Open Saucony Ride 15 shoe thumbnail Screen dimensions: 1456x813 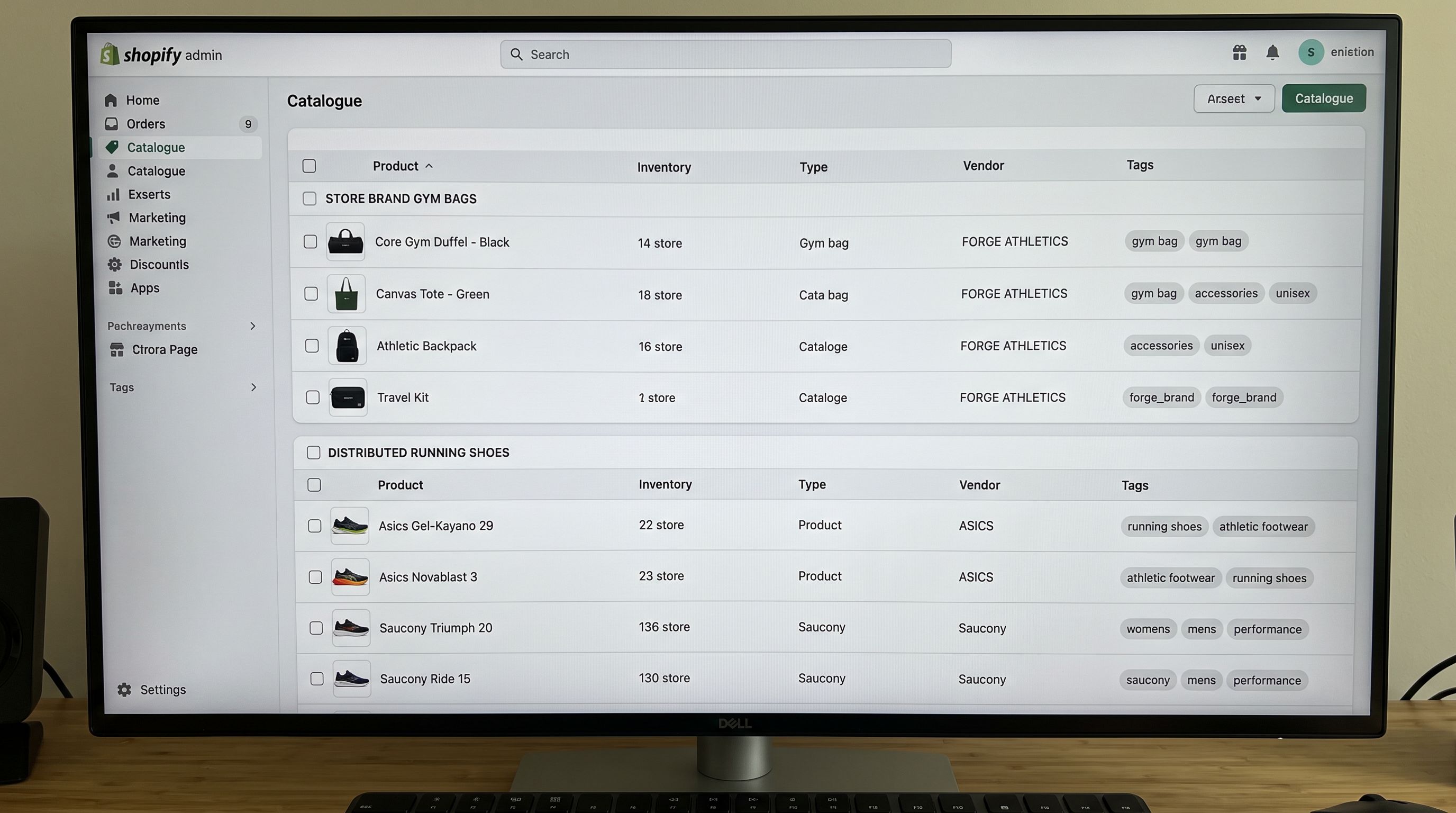(x=351, y=679)
